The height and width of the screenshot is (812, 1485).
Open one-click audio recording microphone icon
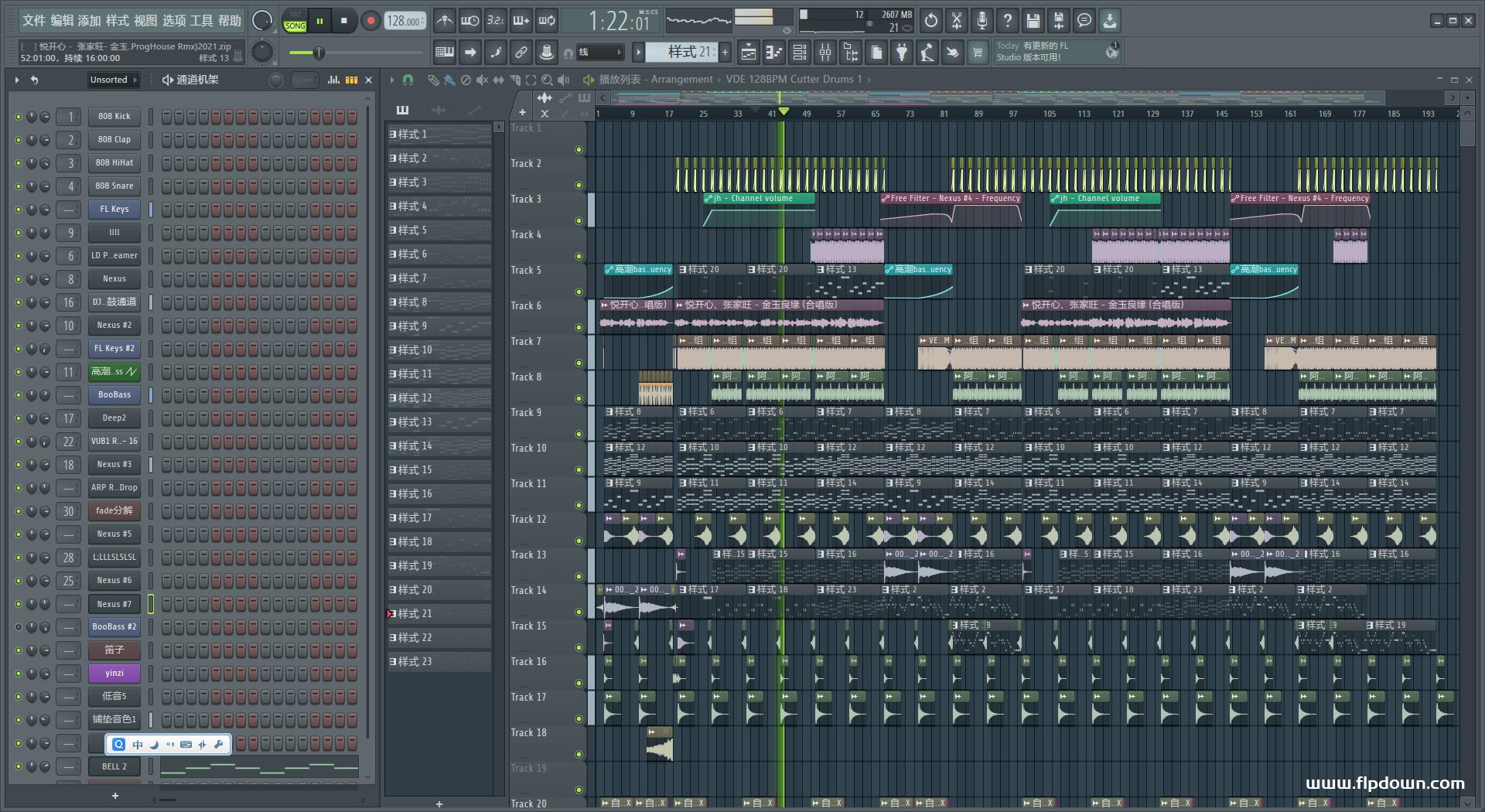982,21
